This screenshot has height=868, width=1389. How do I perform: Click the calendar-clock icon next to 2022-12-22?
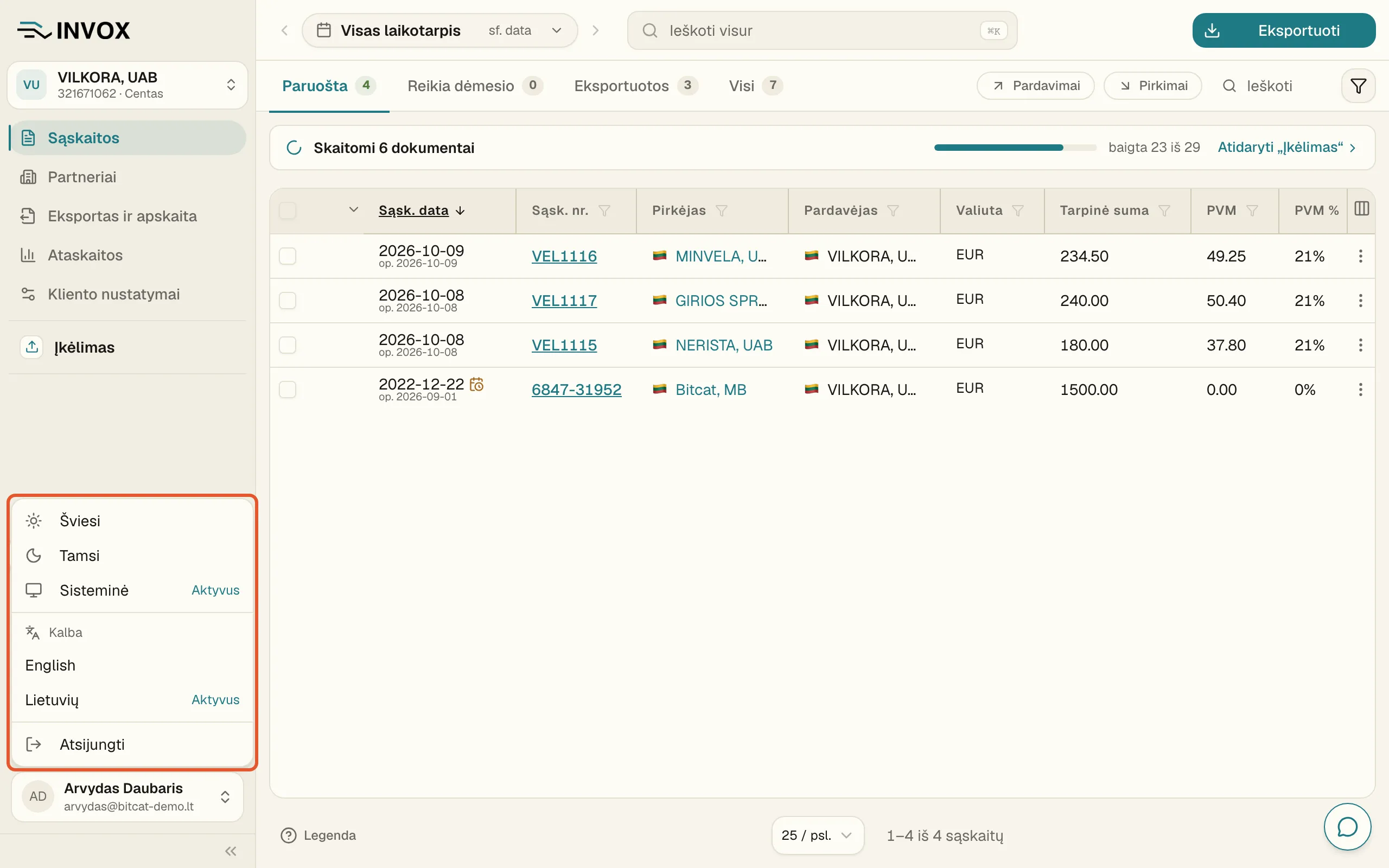point(476,384)
